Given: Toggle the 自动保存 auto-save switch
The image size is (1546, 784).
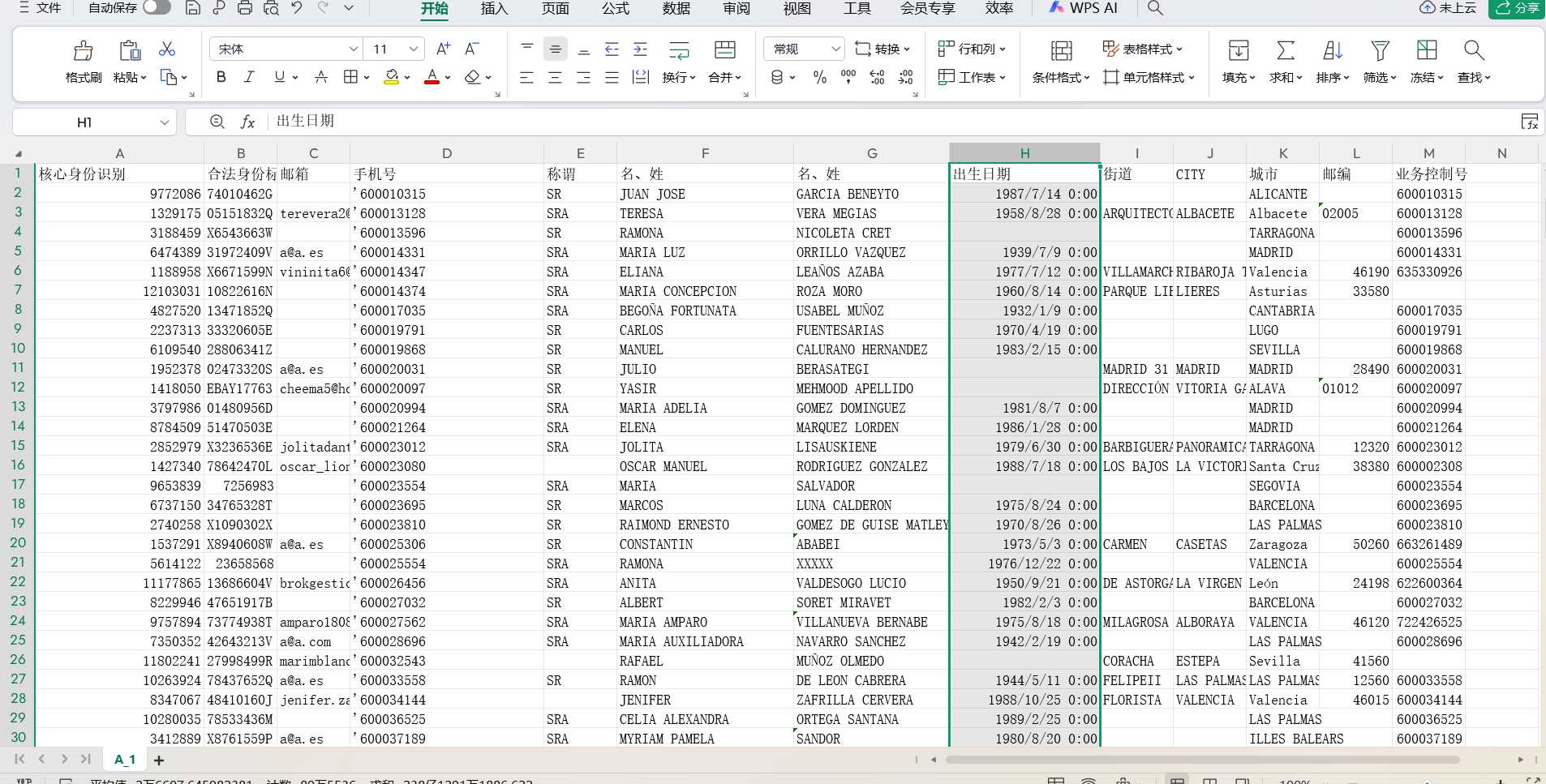Looking at the screenshot, I should point(157,7).
